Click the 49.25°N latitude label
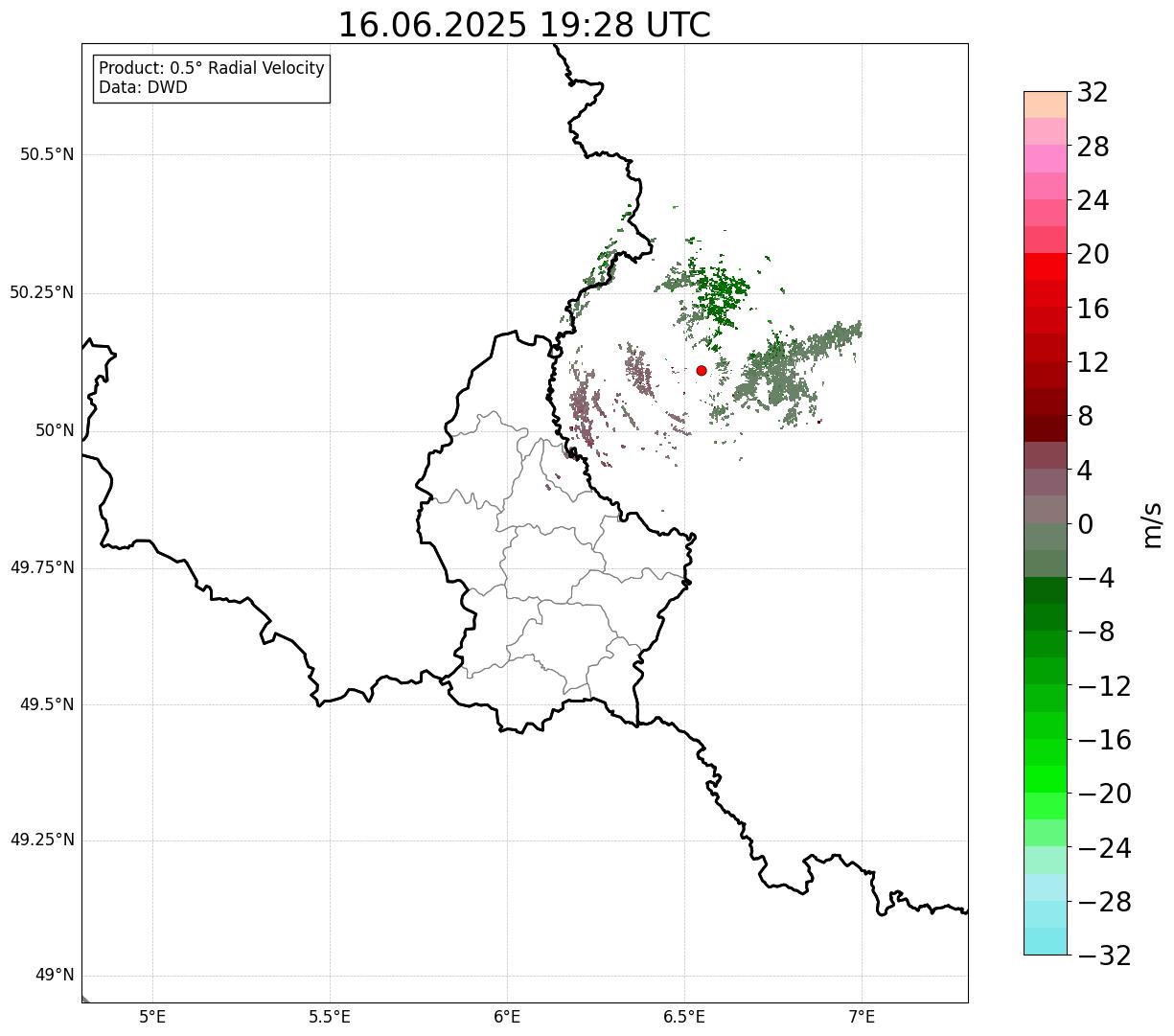Screen dimensions: 1174x1036 pyautogui.click(x=41, y=840)
